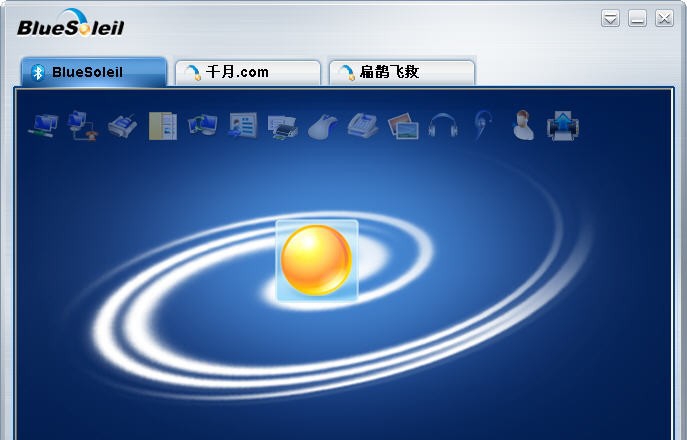The image size is (687, 440).
Task: Click the telephone service icon
Action: [363, 125]
